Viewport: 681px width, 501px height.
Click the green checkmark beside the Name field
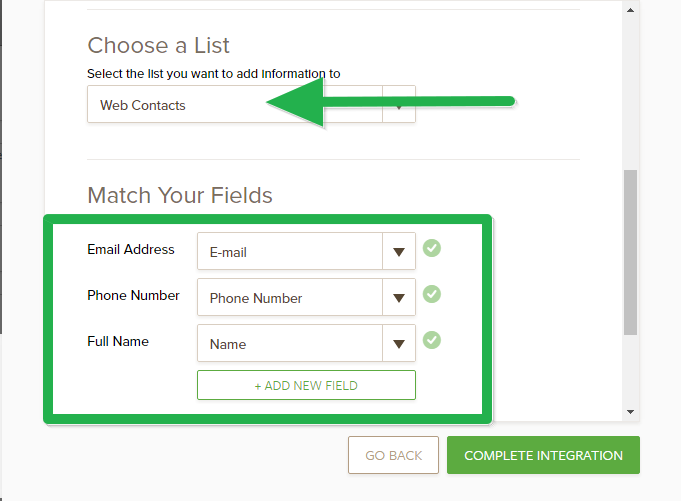tap(431, 340)
